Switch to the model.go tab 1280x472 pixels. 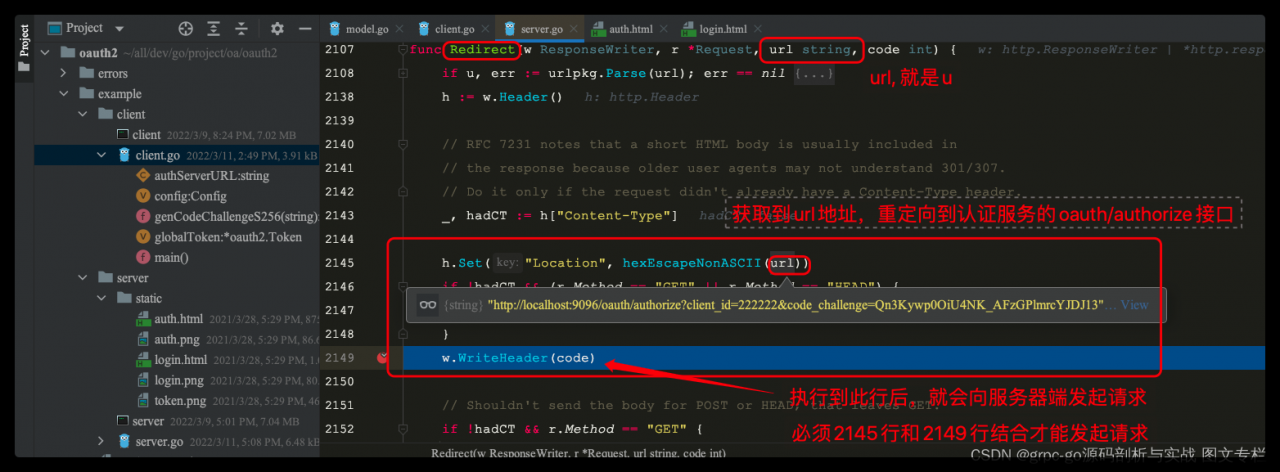pyautogui.click(x=359, y=30)
